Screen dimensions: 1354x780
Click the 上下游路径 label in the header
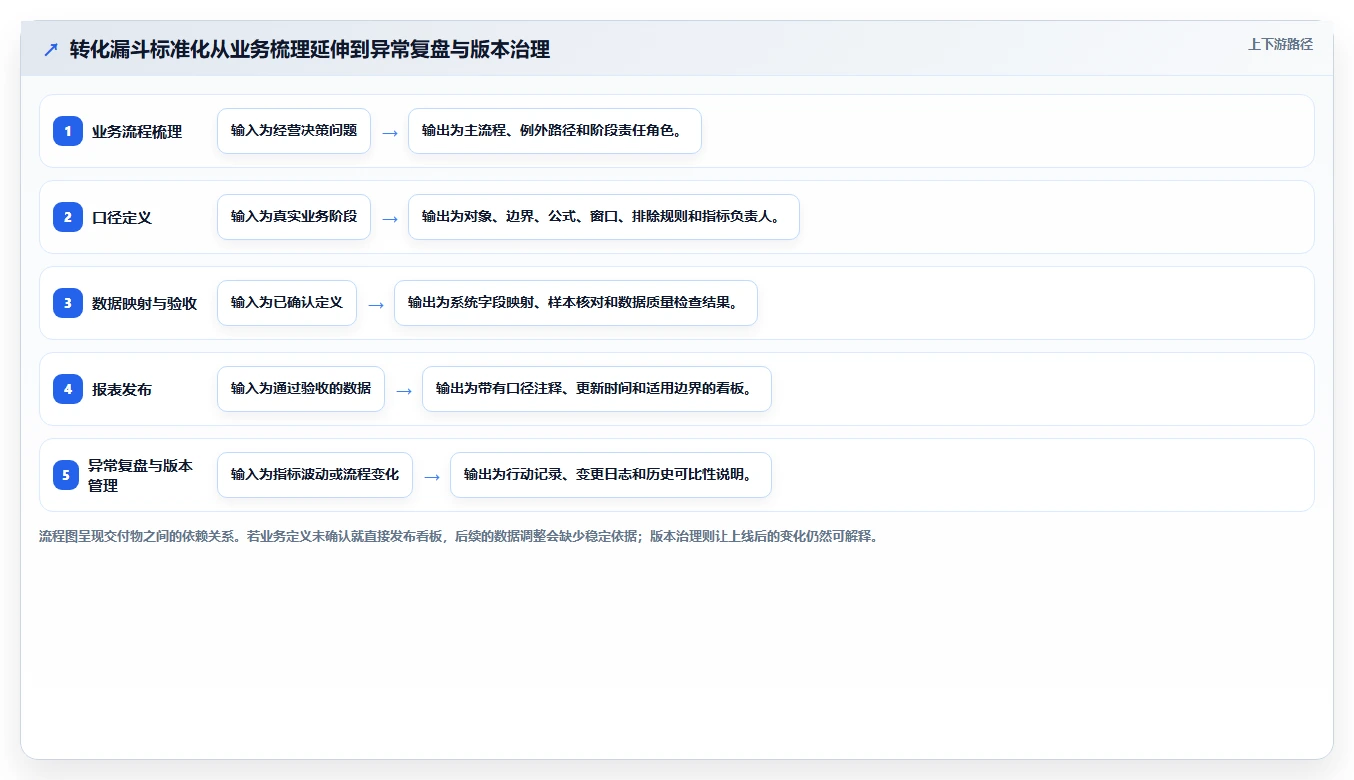click(x=1280, y=44)
